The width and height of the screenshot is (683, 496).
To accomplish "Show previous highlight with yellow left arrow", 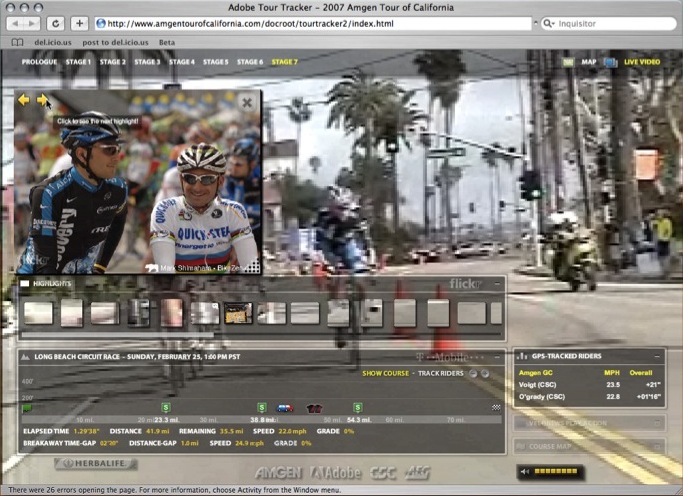I will [x=24, y=100].
